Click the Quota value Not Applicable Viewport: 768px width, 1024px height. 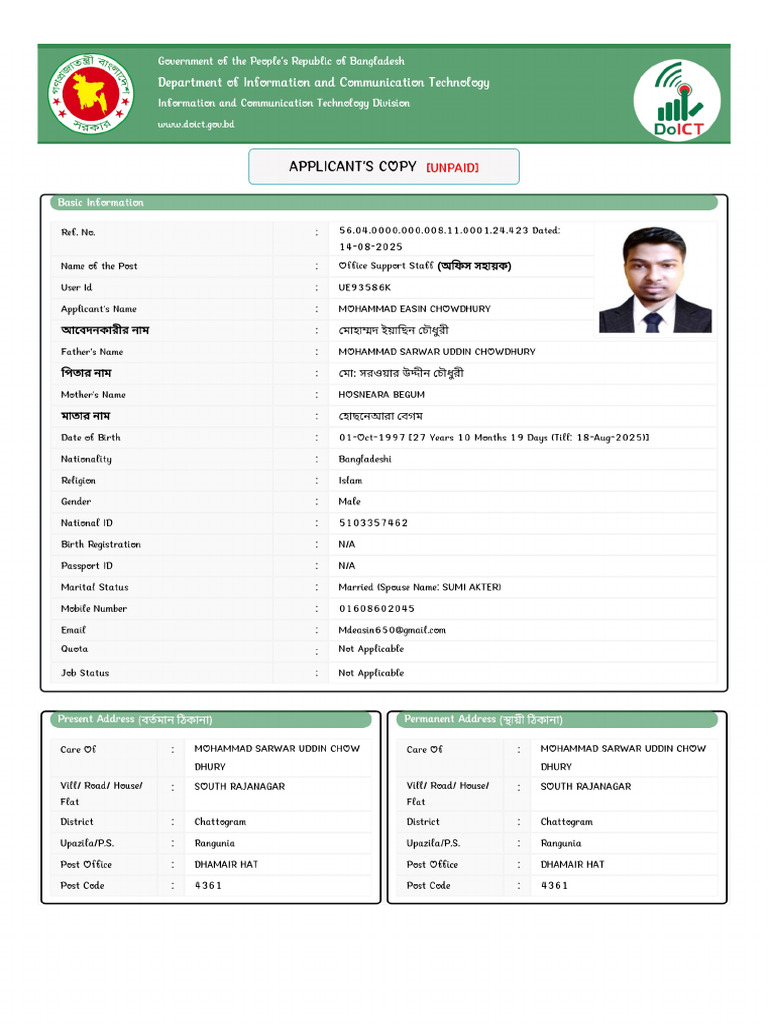click(x=371, y=649)
